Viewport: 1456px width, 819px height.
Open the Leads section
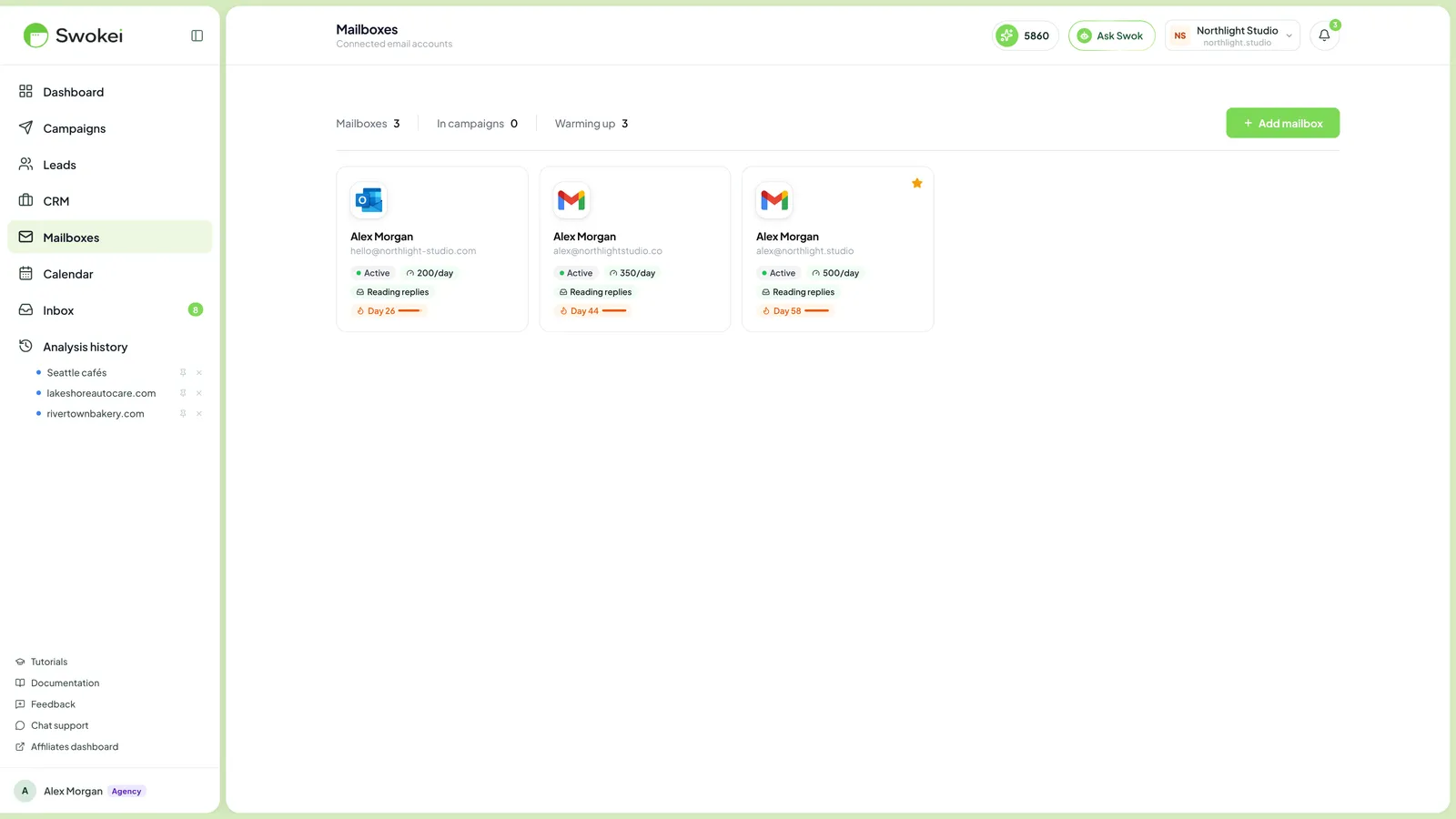pyautogui.click(x=109, y=165)
